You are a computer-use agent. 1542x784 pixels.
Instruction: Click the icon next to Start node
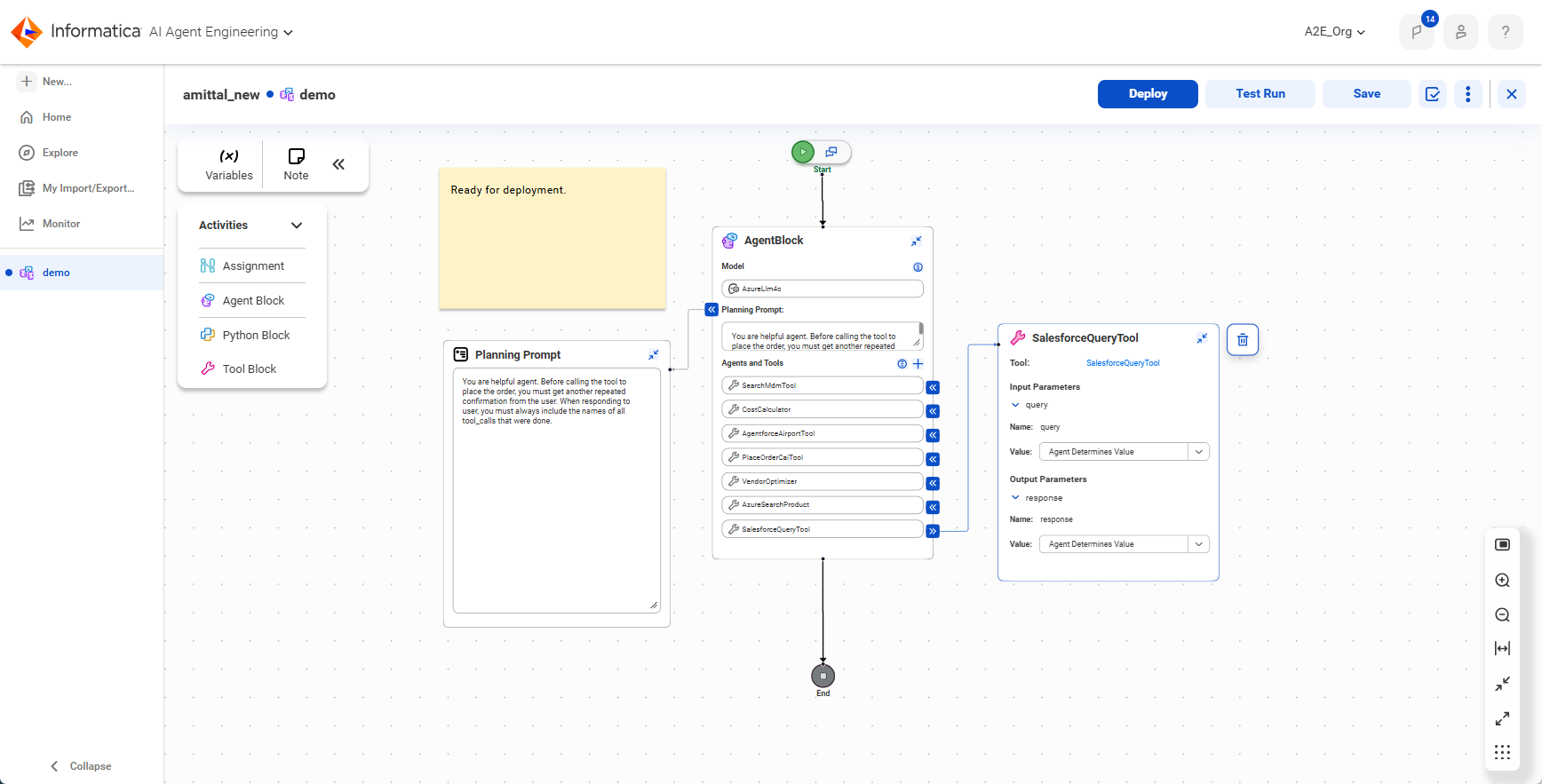(x=831, y=152)
